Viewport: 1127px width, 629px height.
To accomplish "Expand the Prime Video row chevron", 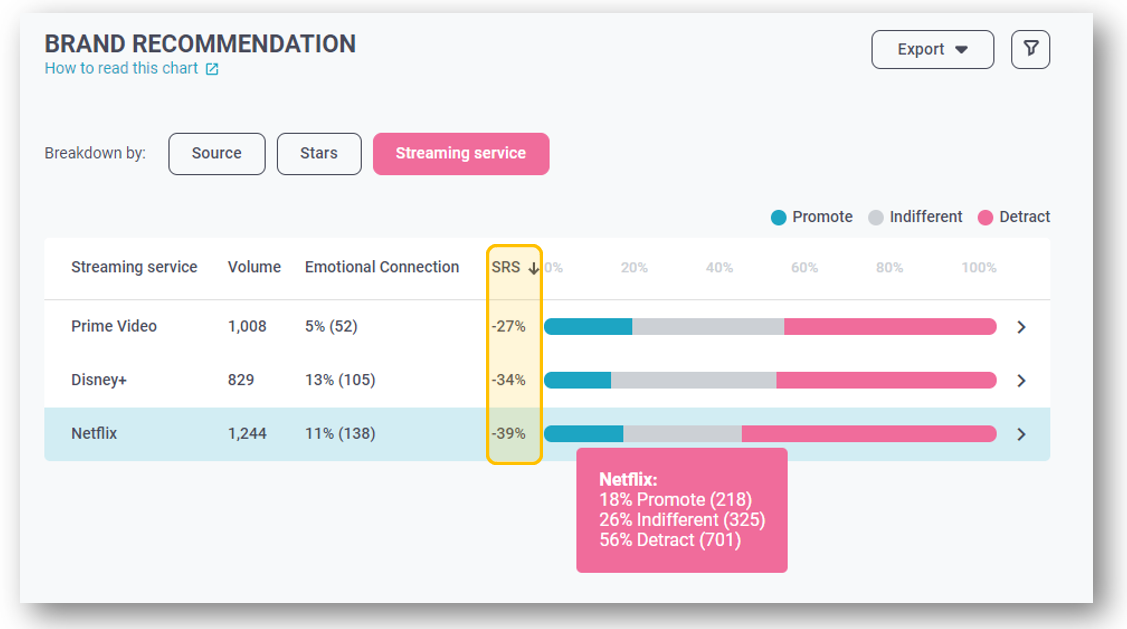I will point(1021,327).
